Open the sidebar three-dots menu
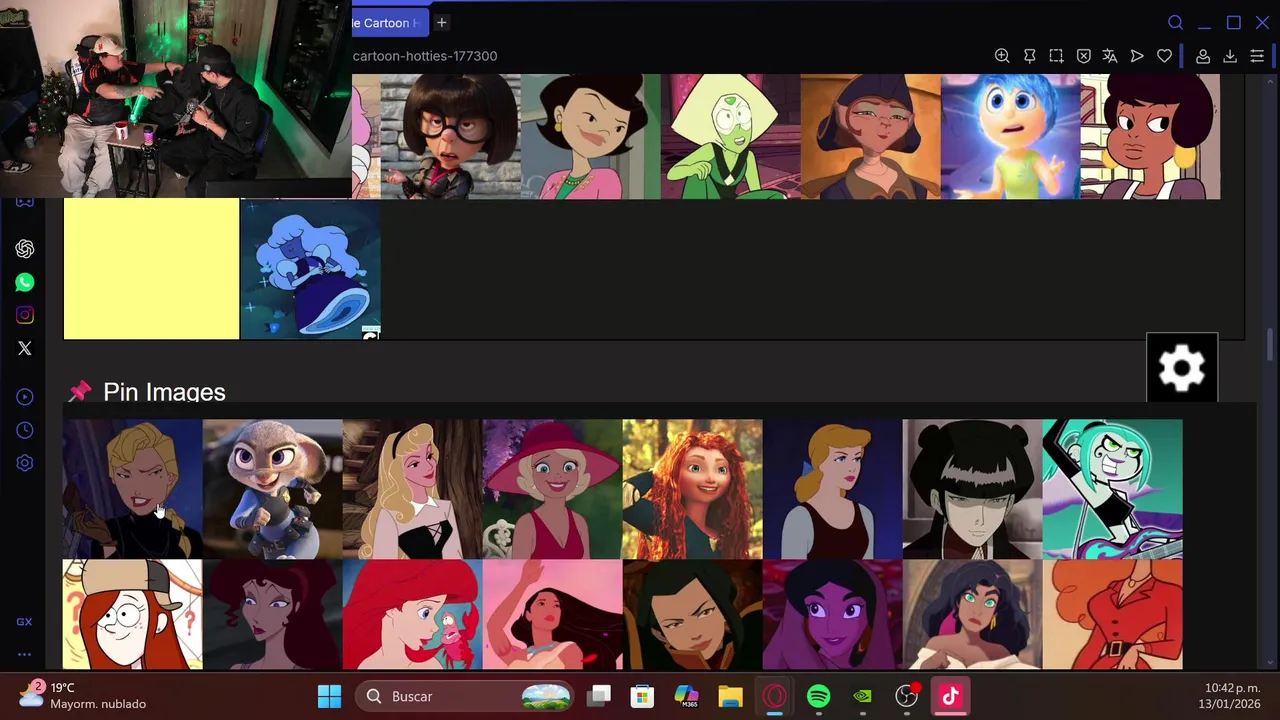The width and height of the screenshot is (1280, 720). pos(24,655)
